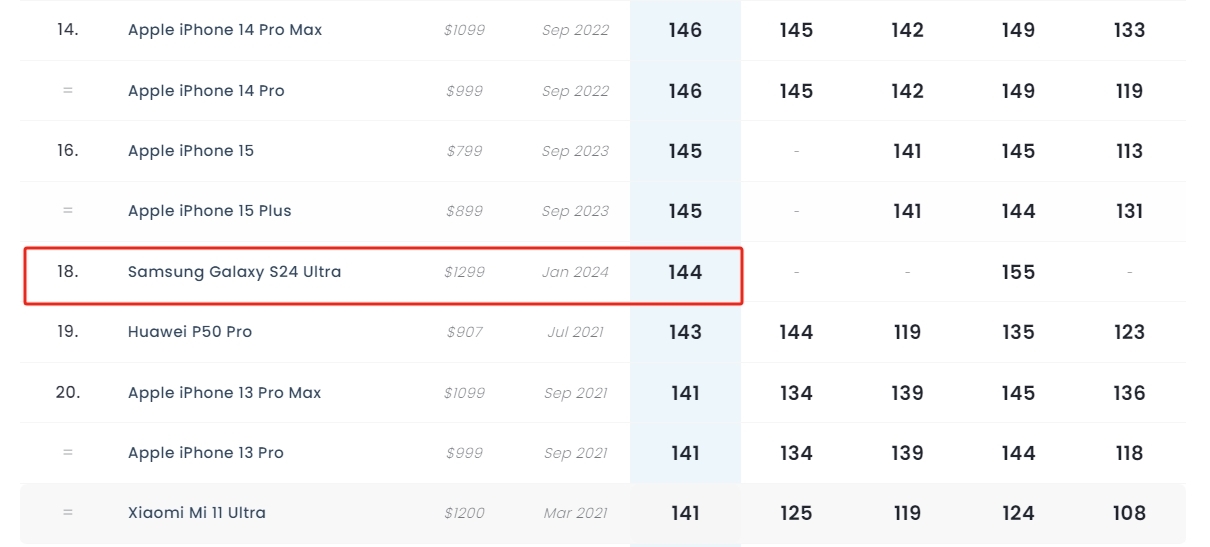Click the Mar 2021 date in Xiaomi row
Screen dimensions: 1210x547
pos(575,513)
